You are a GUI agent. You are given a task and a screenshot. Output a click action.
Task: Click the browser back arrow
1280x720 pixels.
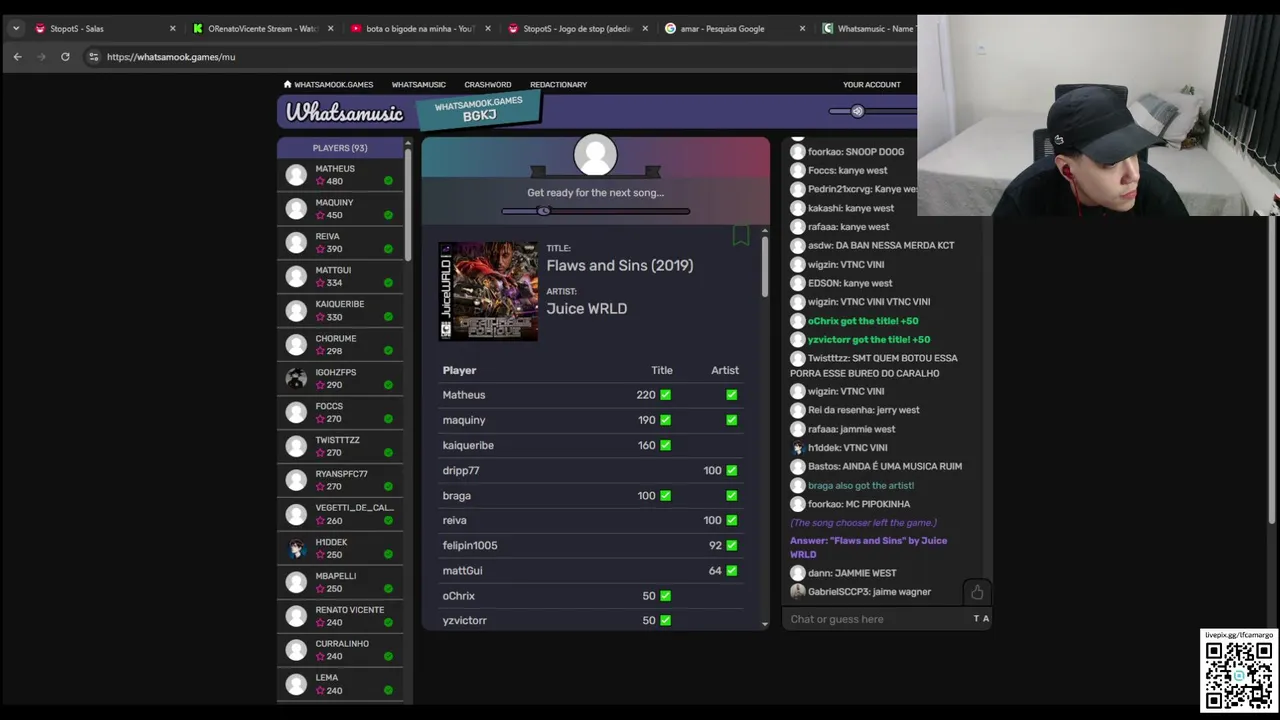coord(17,57)
